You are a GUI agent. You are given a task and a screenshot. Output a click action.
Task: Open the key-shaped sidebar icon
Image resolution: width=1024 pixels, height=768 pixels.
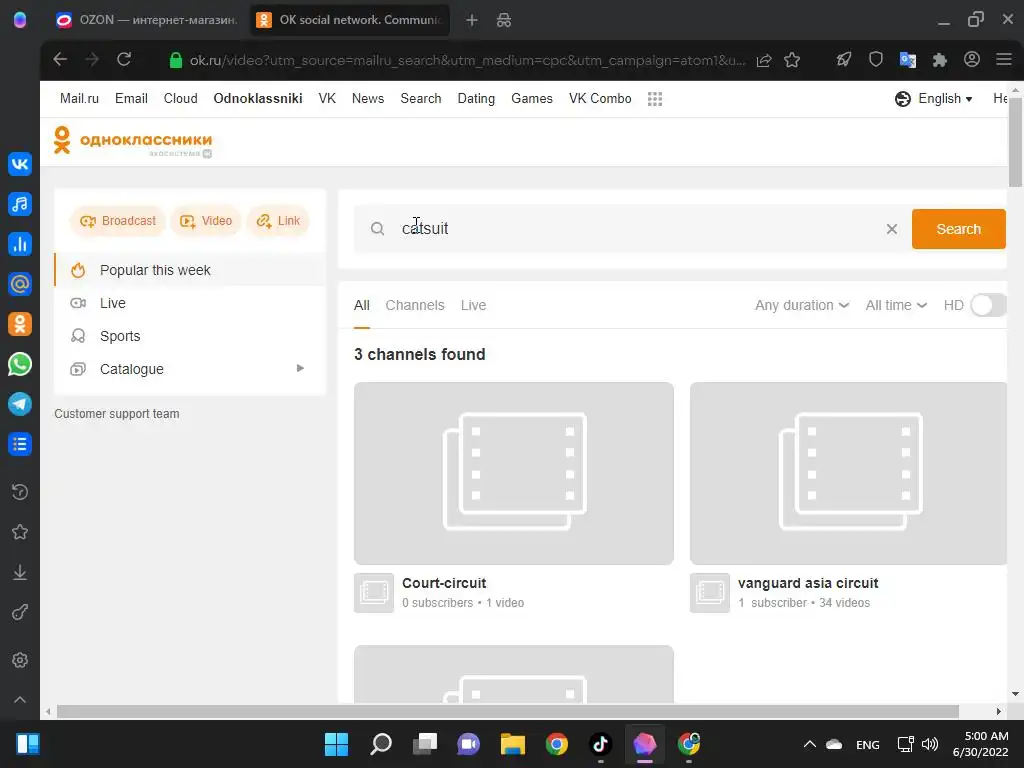pyautogui.click(x=20, y=613)
